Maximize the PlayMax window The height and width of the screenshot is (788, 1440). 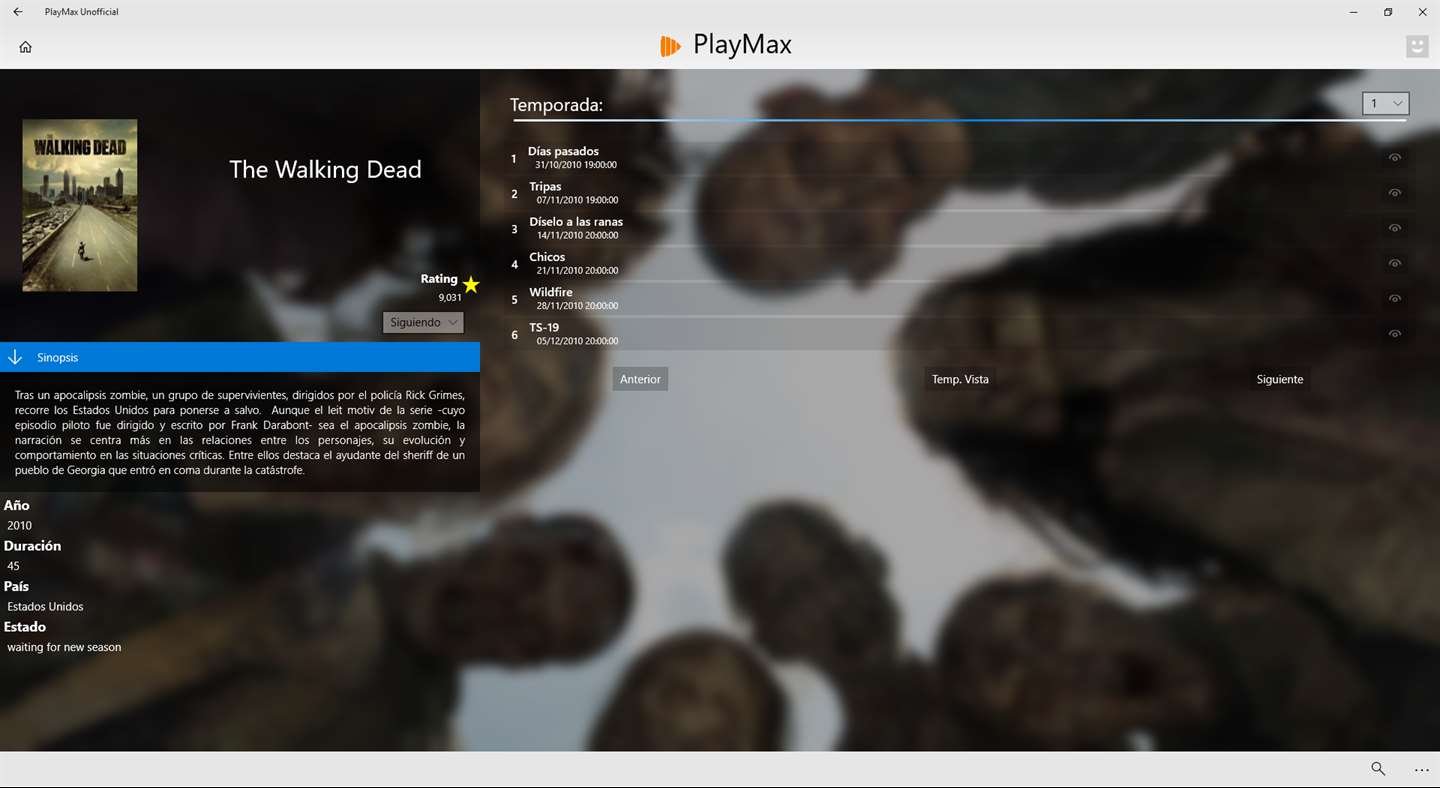(x=1388, y=12)
